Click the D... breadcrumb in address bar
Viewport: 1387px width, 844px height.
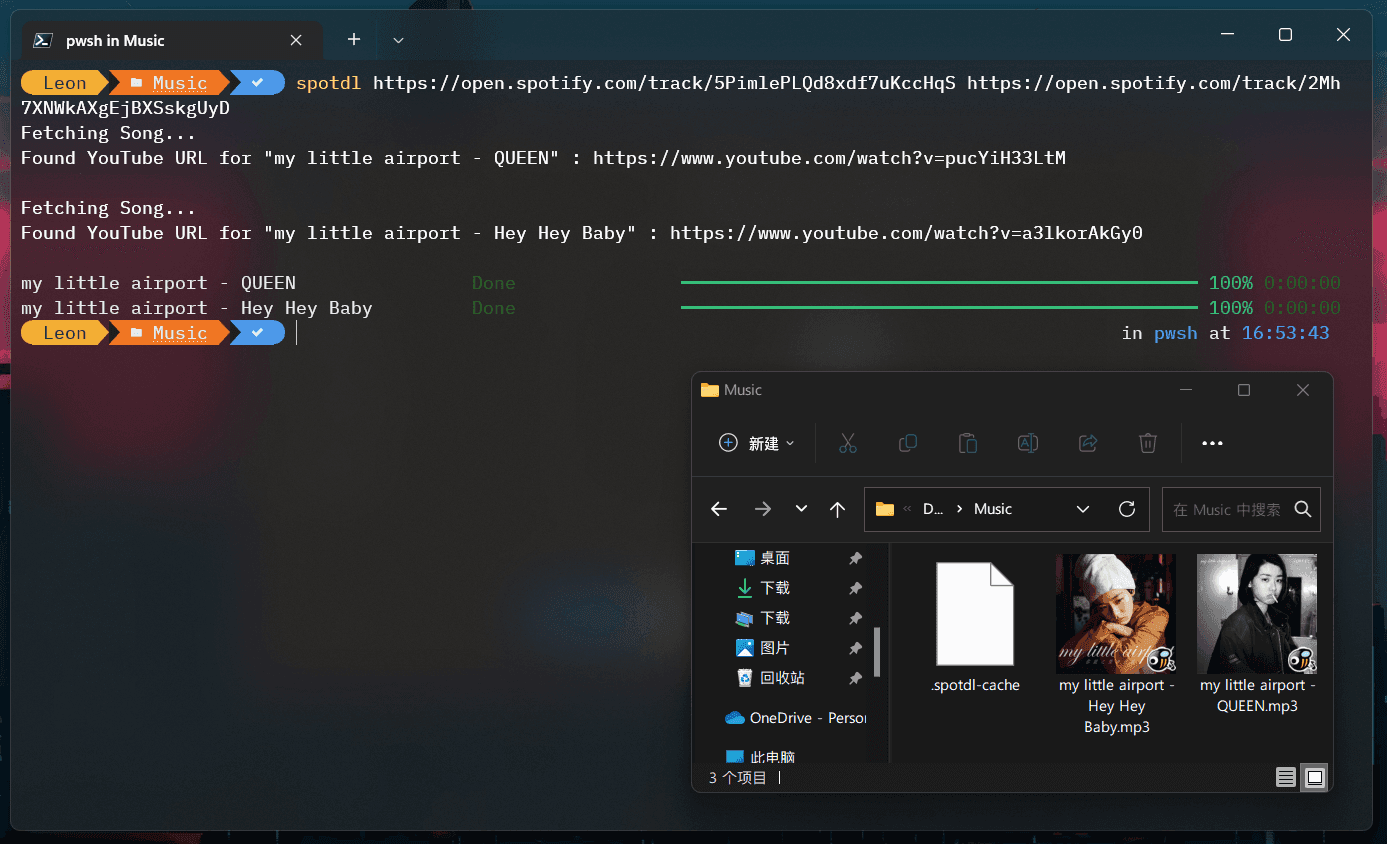(x=933, y=509)
